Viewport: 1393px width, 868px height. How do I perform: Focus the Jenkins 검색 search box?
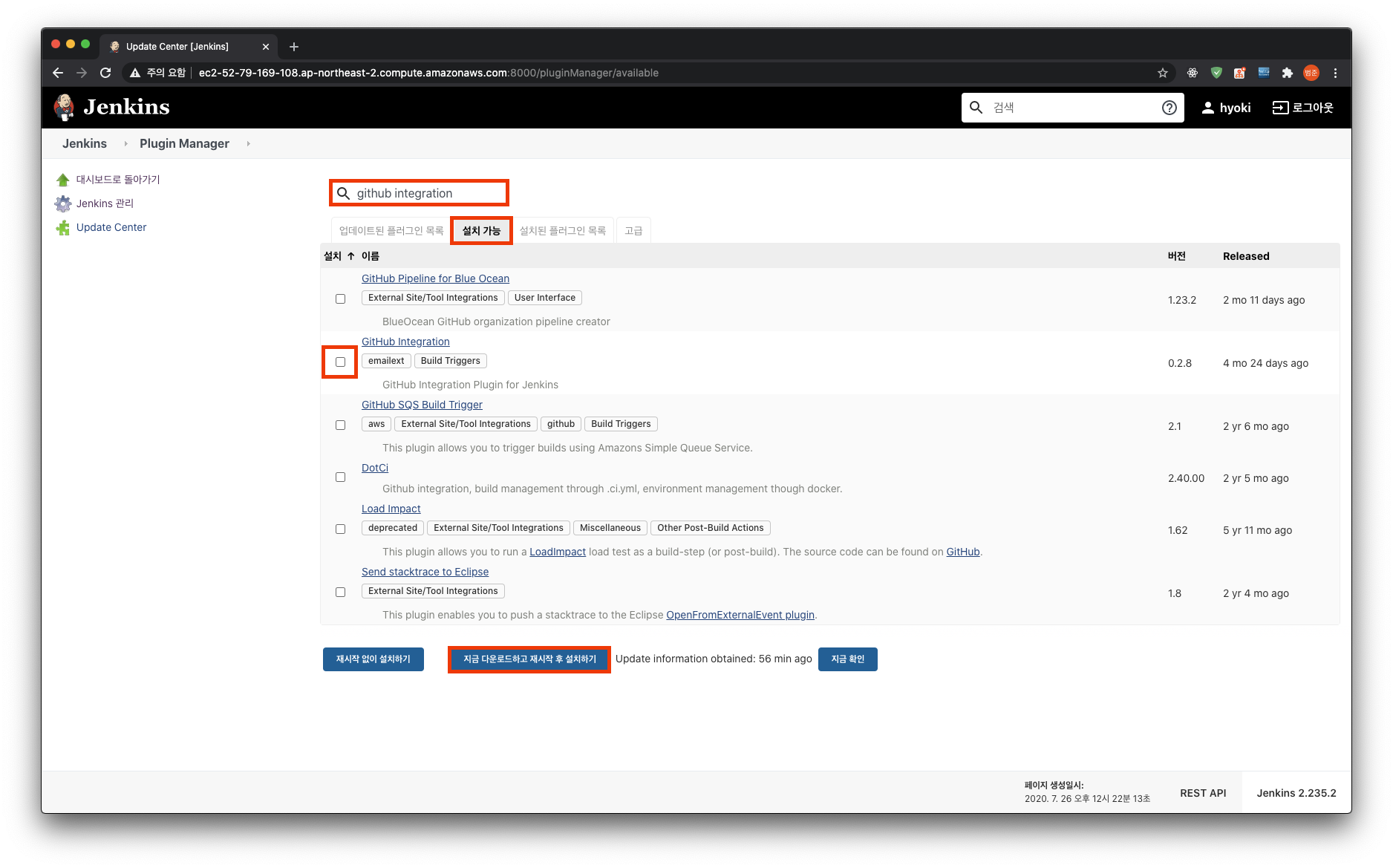[1072, 108]
